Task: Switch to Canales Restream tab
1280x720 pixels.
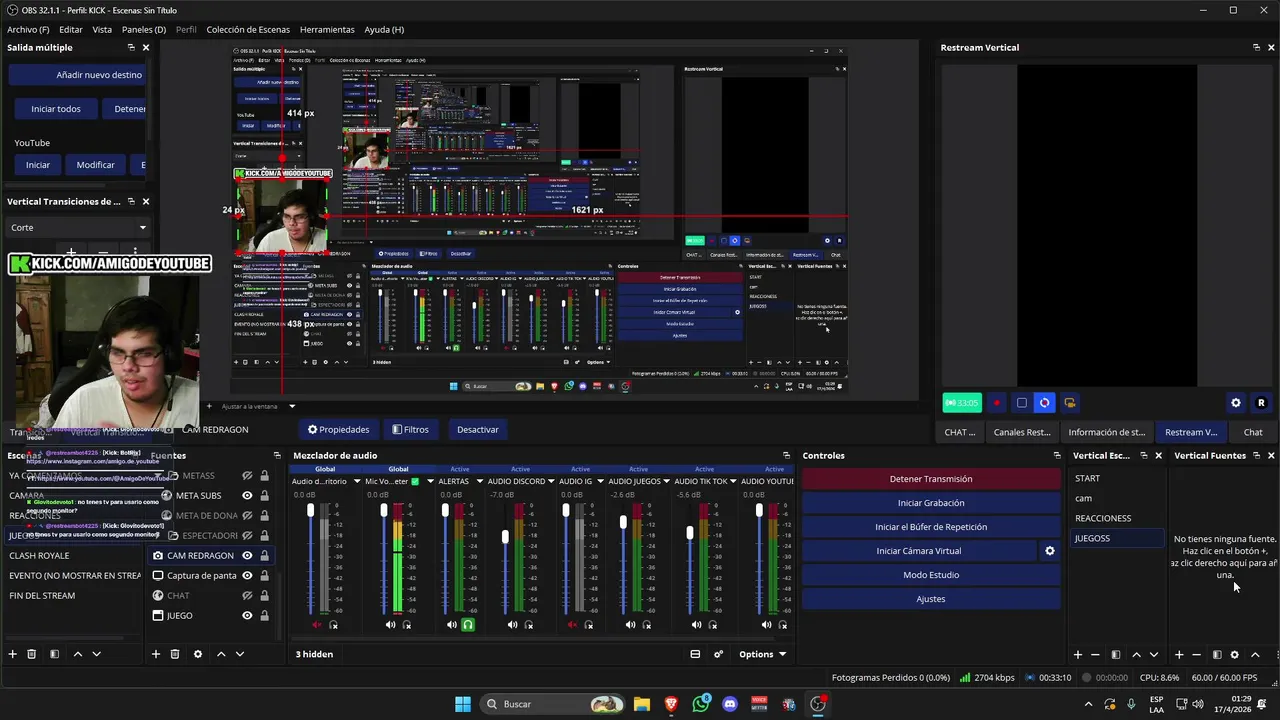Action: point(1022,432)
